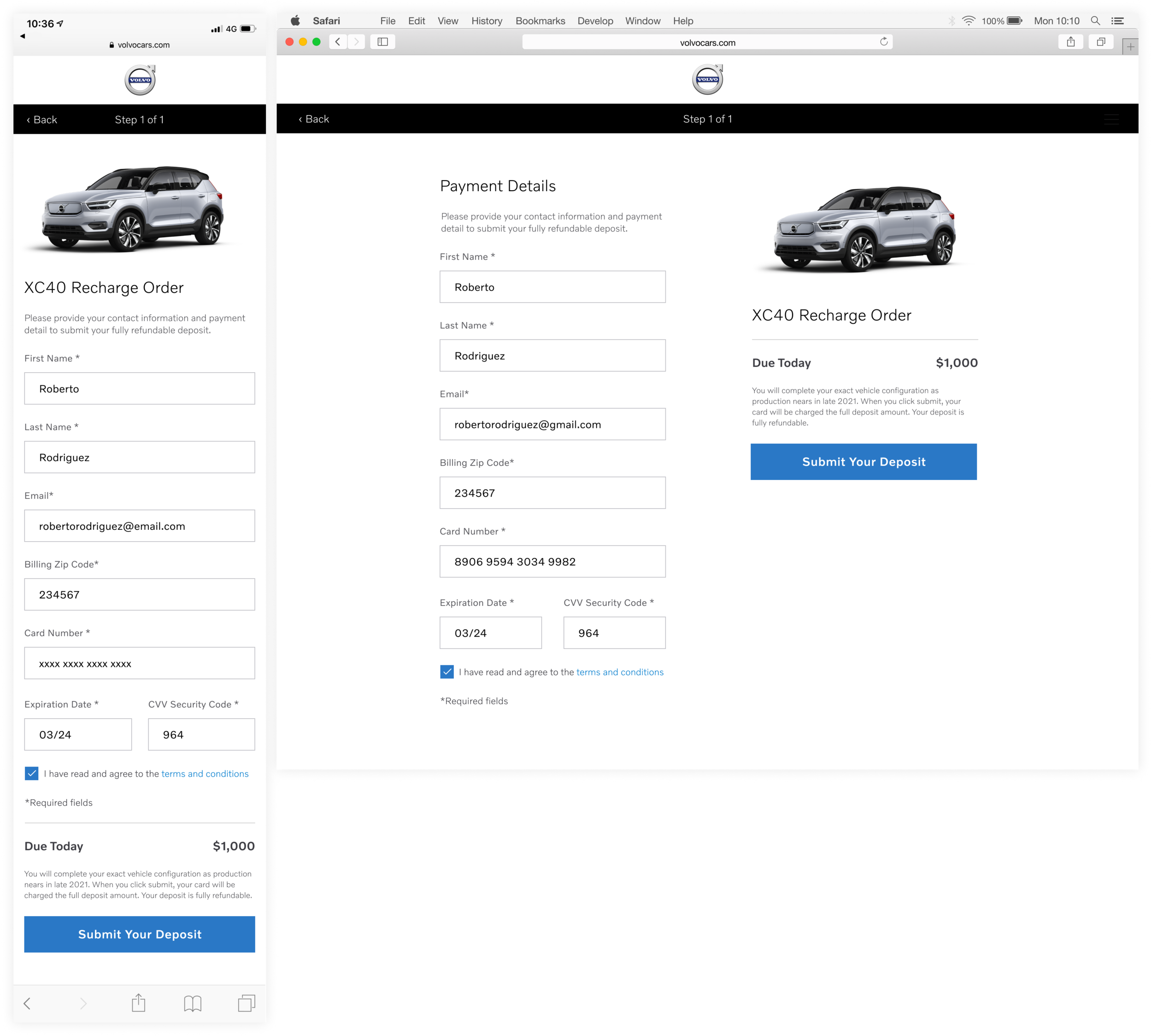1152x1036 pixels.
Task: Tap the mobile Safari back chevron at the bottom
Action: point(27,1003)
